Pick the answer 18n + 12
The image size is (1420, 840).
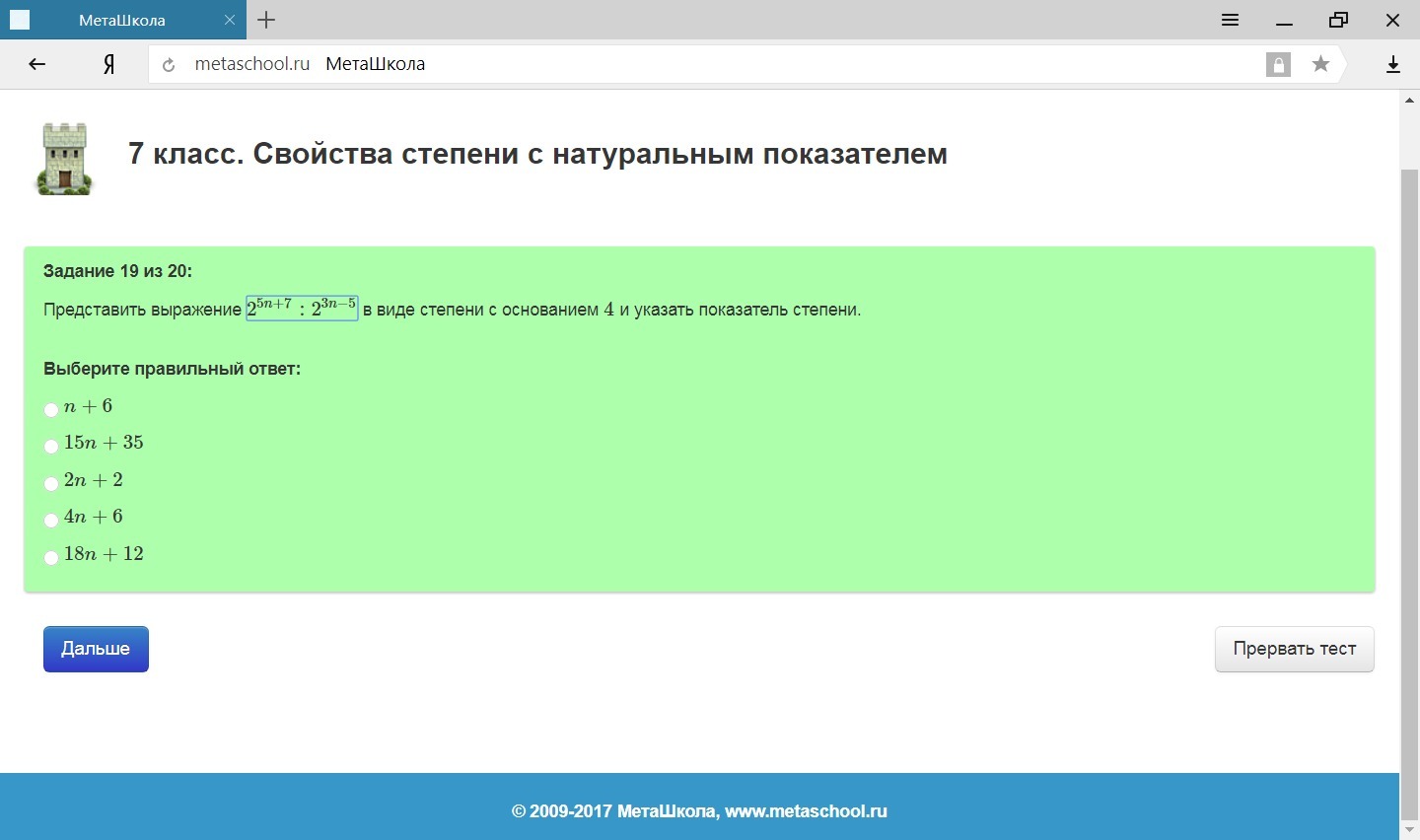(51, 557)
